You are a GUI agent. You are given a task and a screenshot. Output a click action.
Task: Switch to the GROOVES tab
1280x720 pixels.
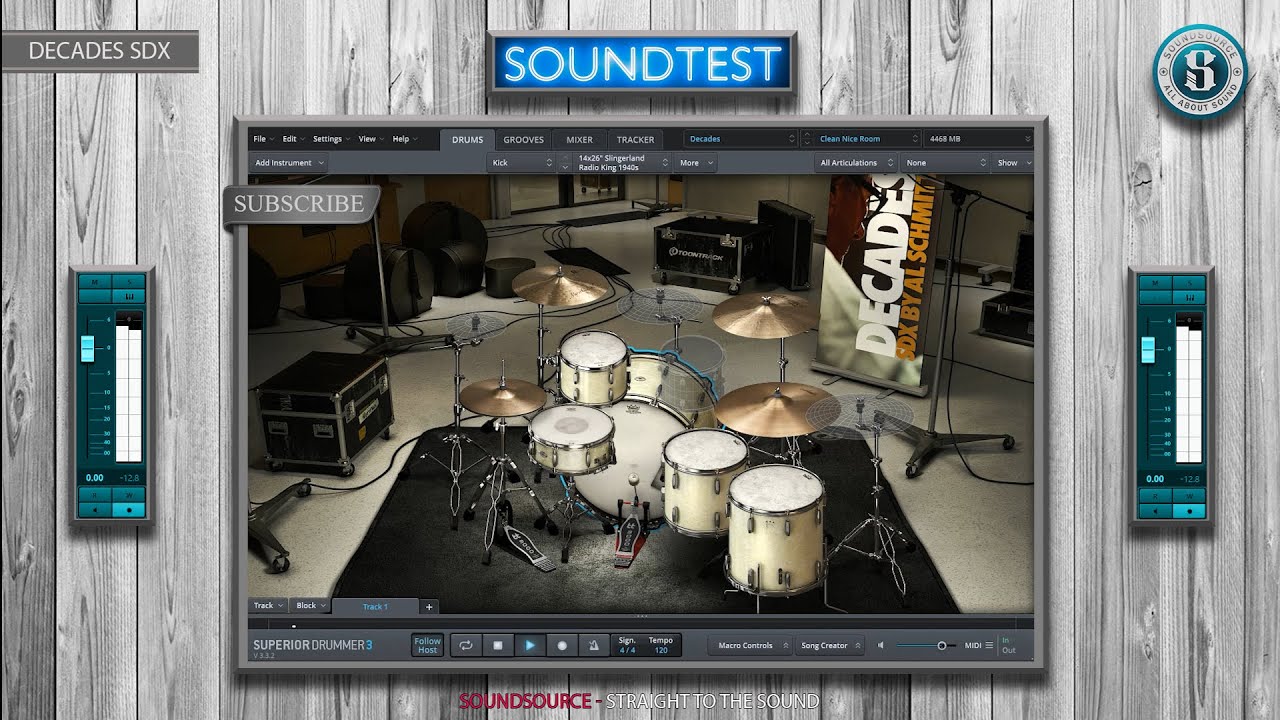point(523,140)
